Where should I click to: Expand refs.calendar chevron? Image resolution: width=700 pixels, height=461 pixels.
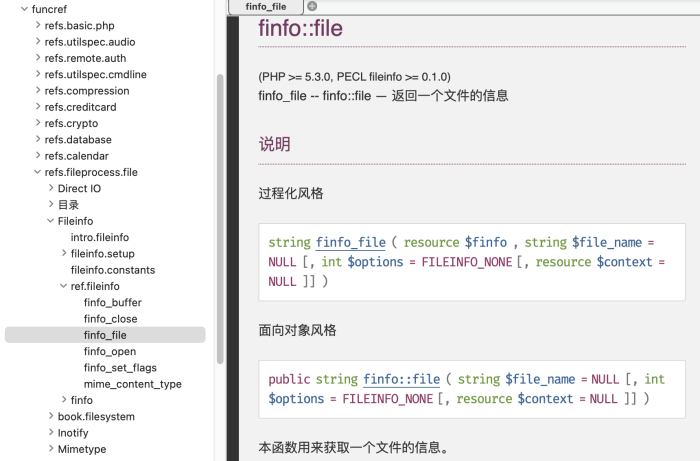[x=38, y=155]
